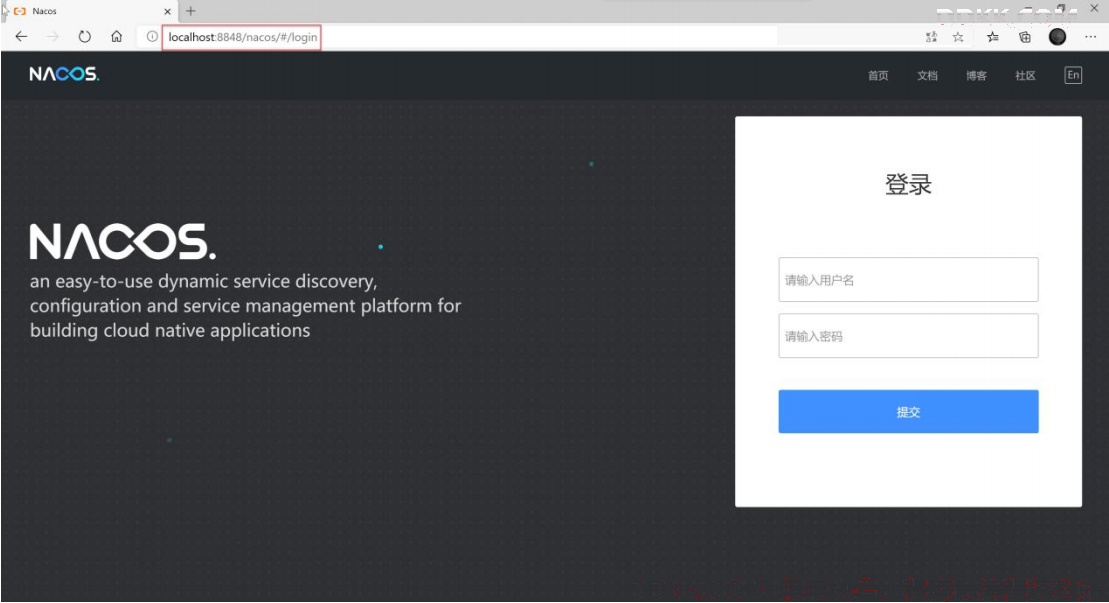Screen dimensions: 1109x603
Task: Open the 社区 navigation link
Action: 1026,76
